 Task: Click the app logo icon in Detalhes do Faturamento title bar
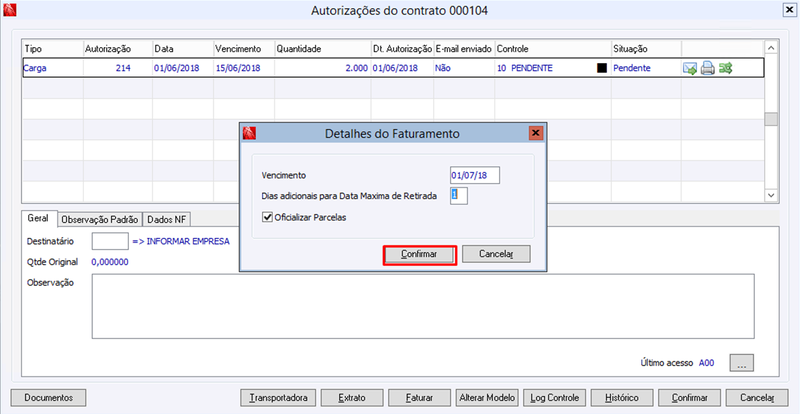pyautogui.click(x=249, y=134)
